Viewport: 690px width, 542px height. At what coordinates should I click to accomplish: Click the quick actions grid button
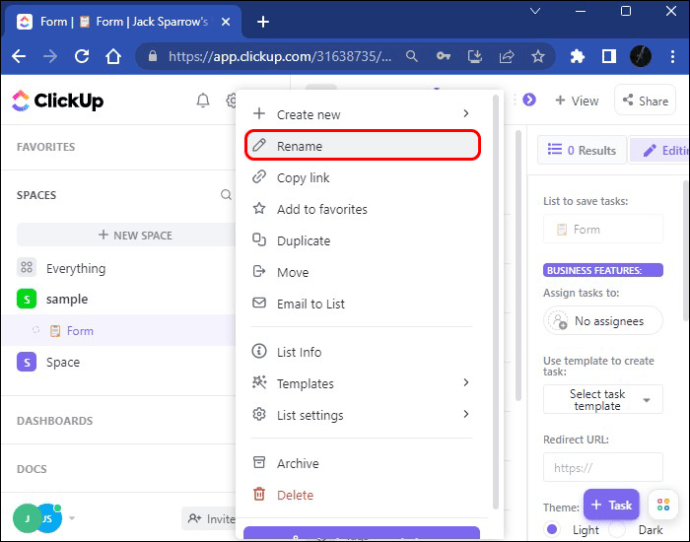[x=663, y=505]
